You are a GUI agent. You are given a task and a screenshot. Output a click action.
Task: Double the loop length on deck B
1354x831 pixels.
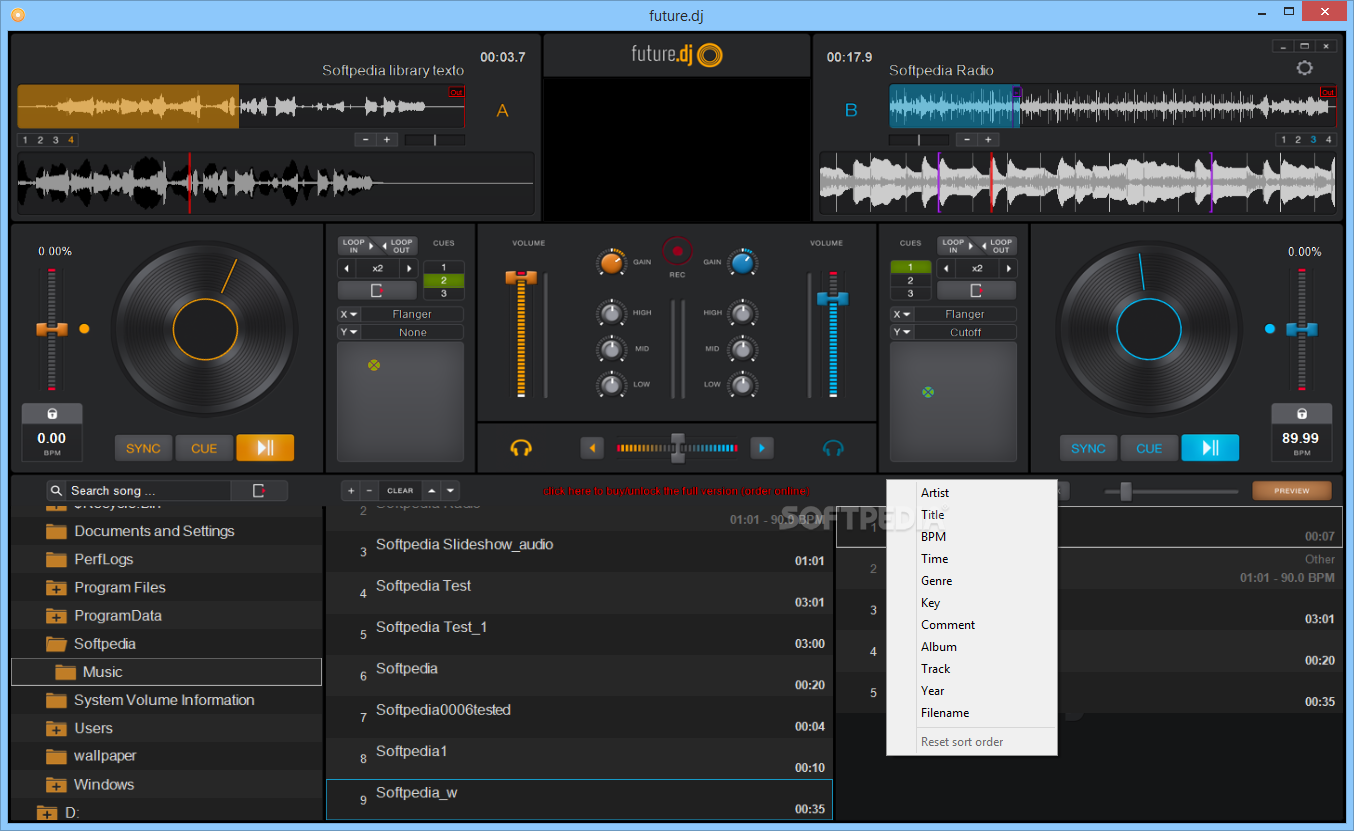(x=1008, y=269)
